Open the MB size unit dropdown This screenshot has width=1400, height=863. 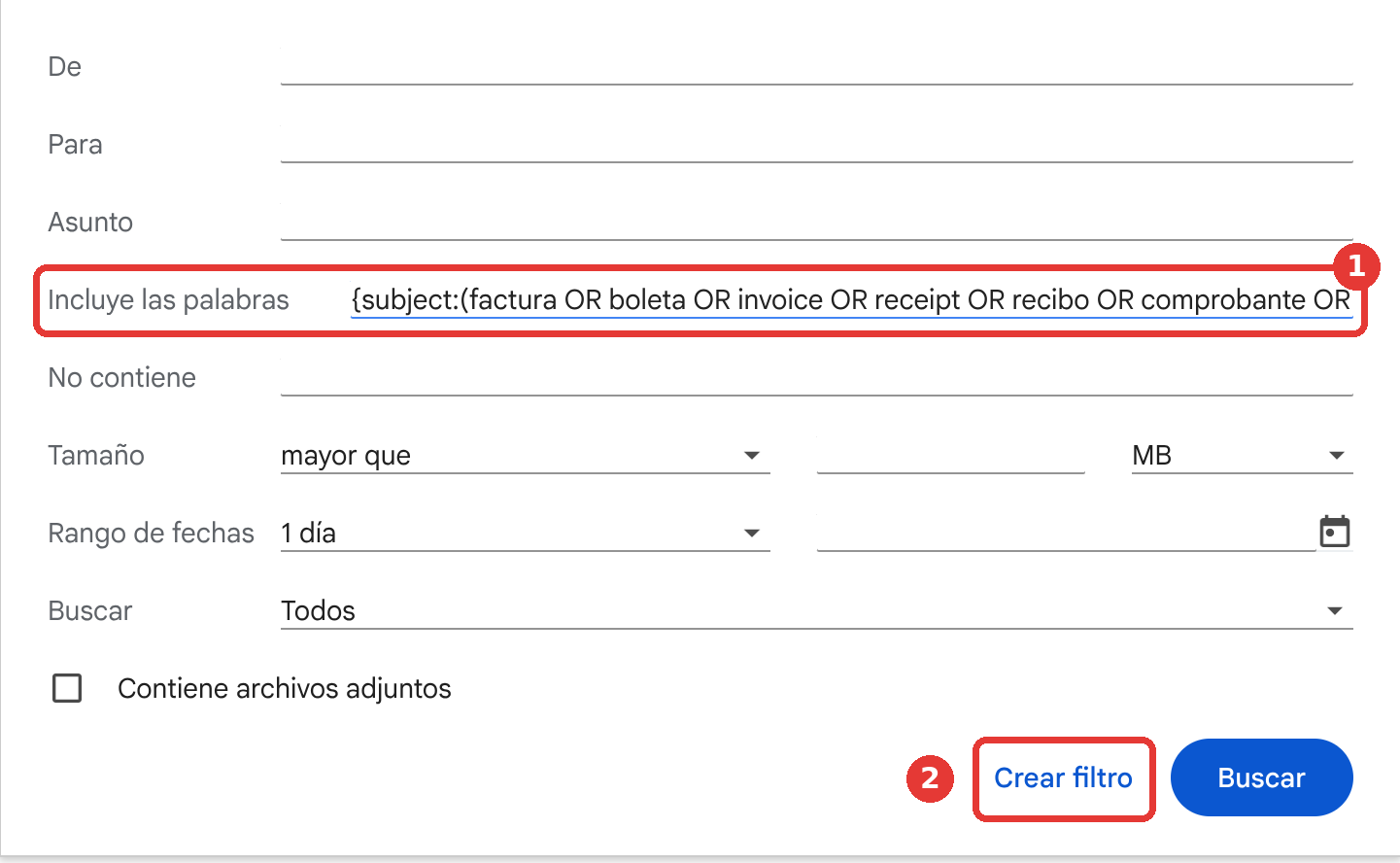point(1242,455)
